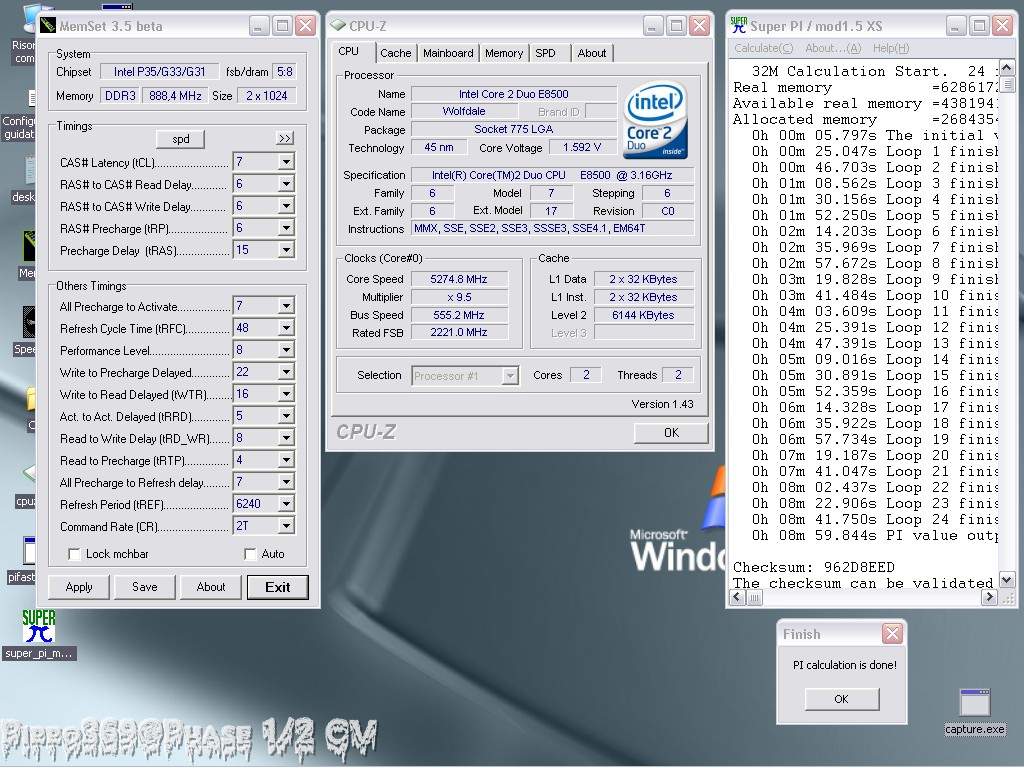This screenshot has width=1024, height=768.
Task: Switch to the Cache tab in CPU-Z
Action: pyautogui.click(x=396, y=53)
